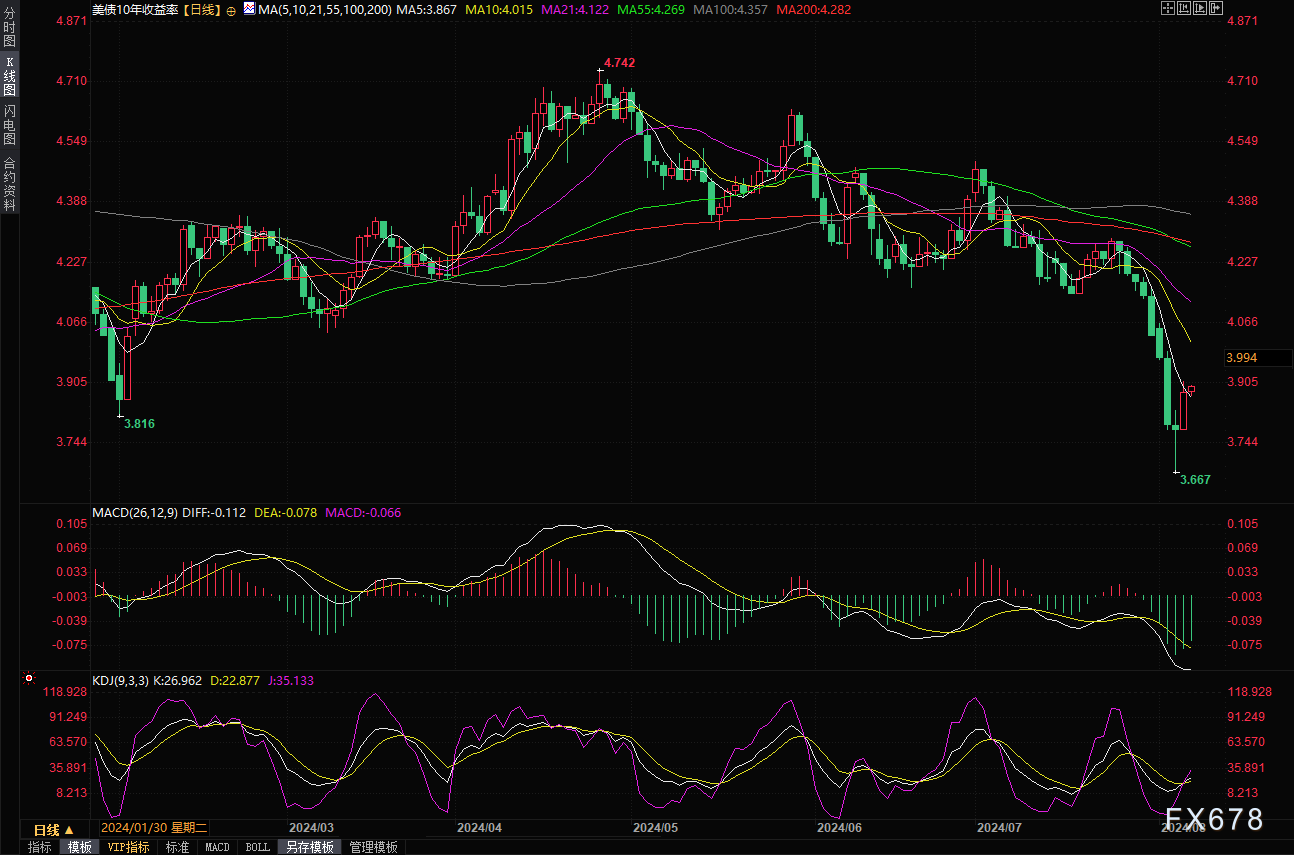Screen dimensions: 1294x855
Task: Open 合约资料 from left sidebar
Action: (9, 183)
